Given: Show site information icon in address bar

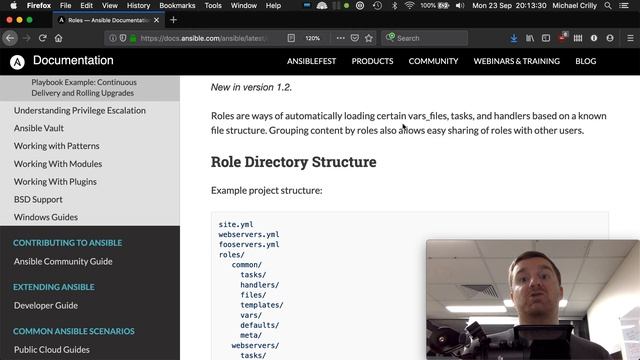Looking at the screenshot, I should point(113,38).
